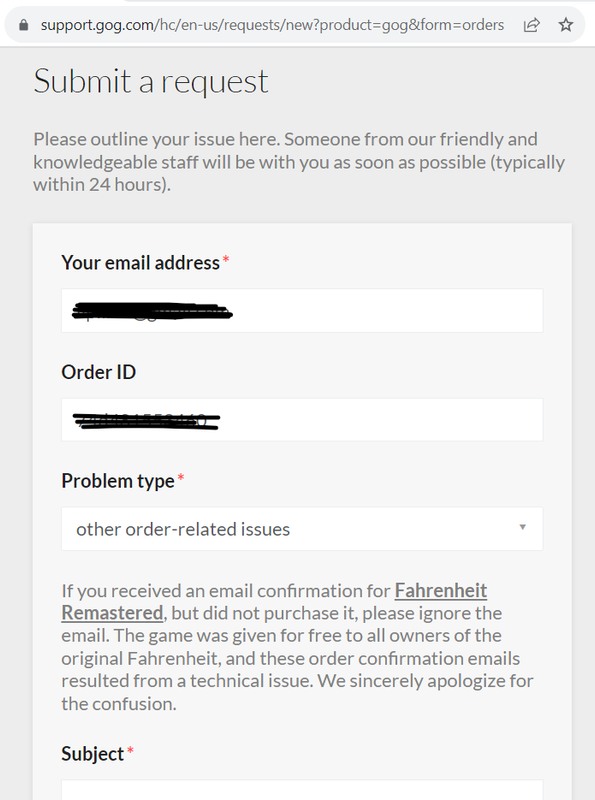Open the Problem type dropdown
Screen dimensions: 595x800
(302, 529)
